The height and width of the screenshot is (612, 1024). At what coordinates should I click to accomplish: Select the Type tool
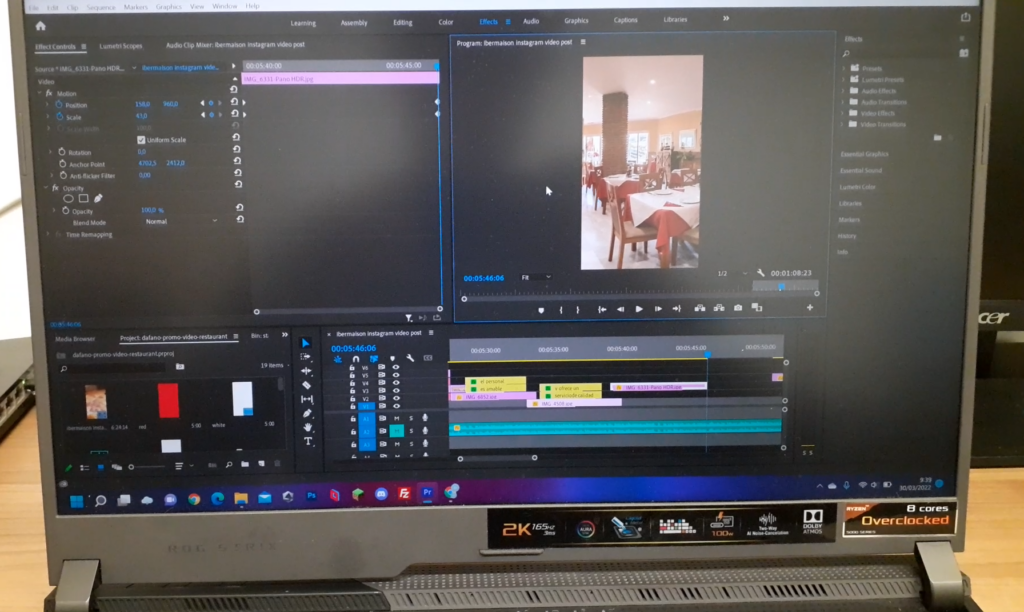[x=308, y=441]
